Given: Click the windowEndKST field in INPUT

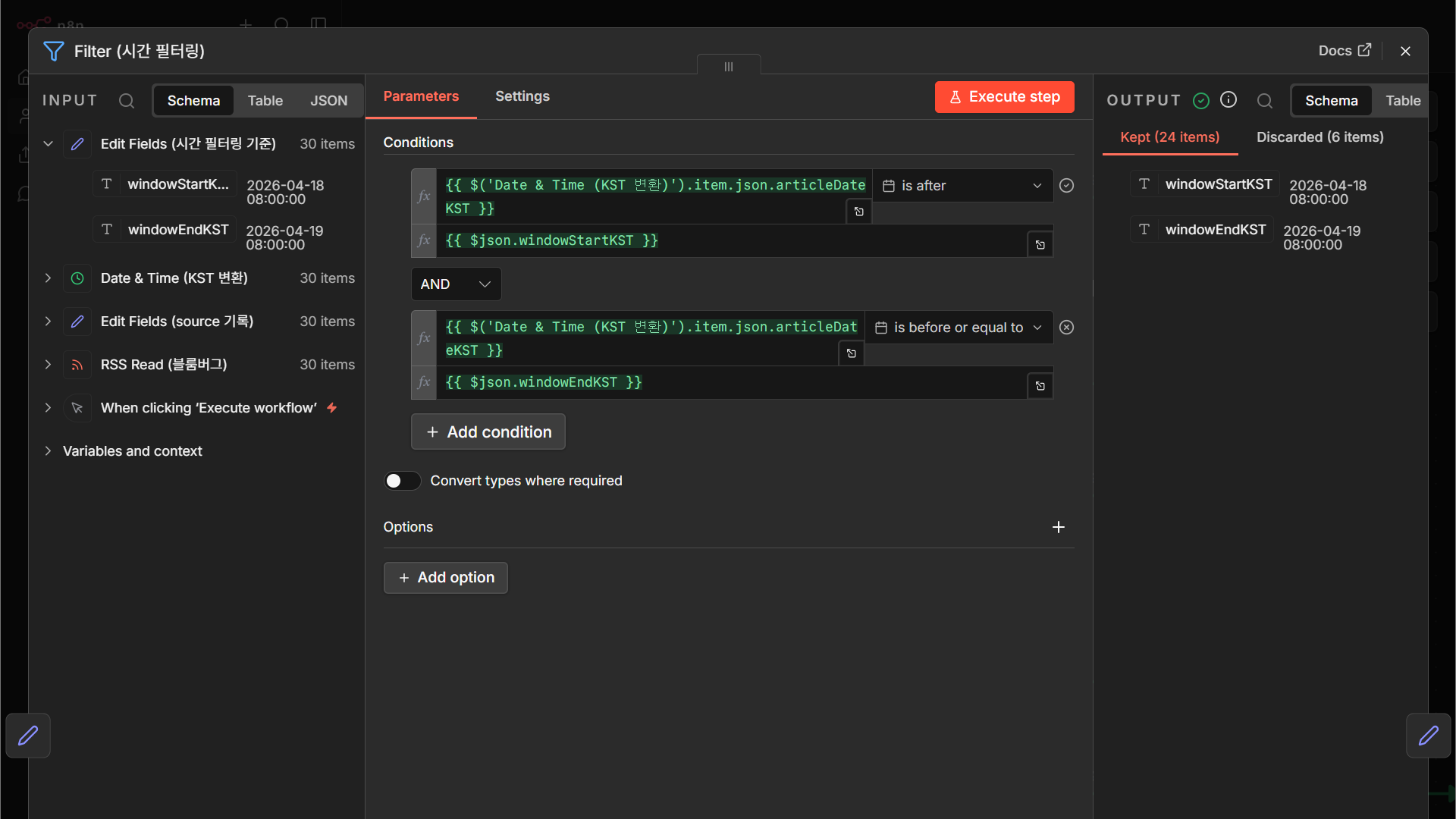Looking at the screenshot, I should (165, 230).
